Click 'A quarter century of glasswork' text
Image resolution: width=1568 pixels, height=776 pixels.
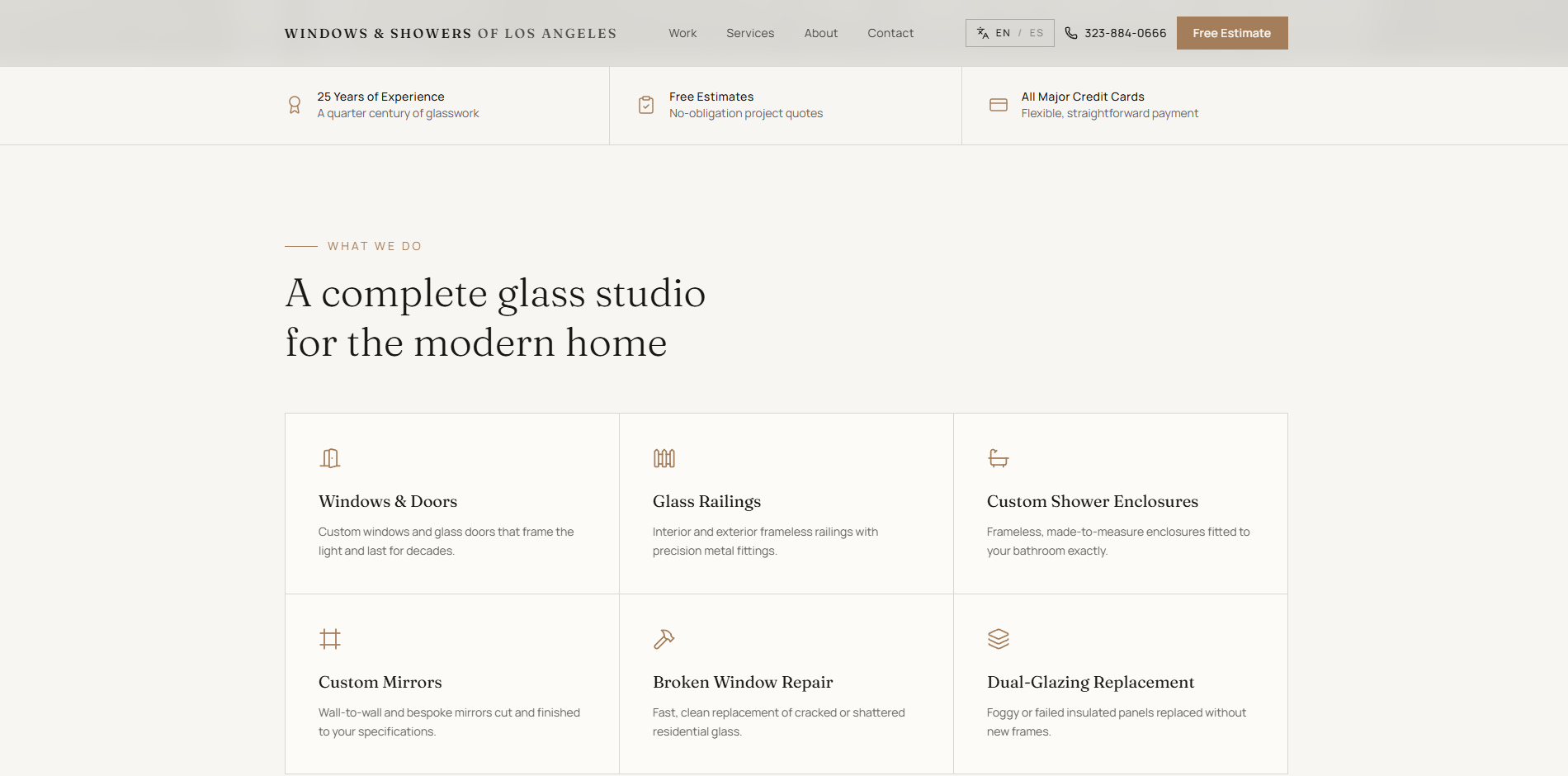coord(398,113)
